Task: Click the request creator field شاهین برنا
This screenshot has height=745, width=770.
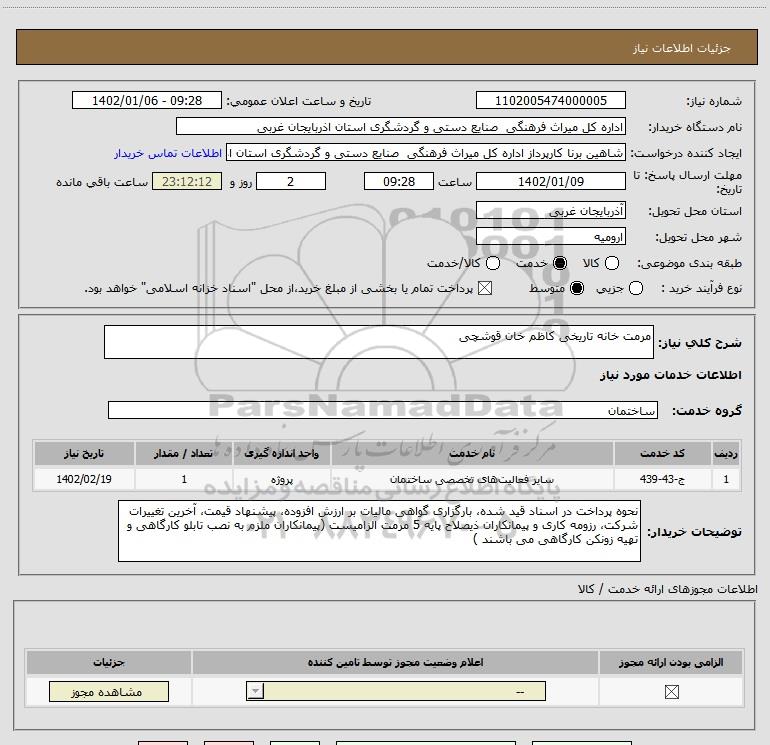Action: (x=426, y=153)
